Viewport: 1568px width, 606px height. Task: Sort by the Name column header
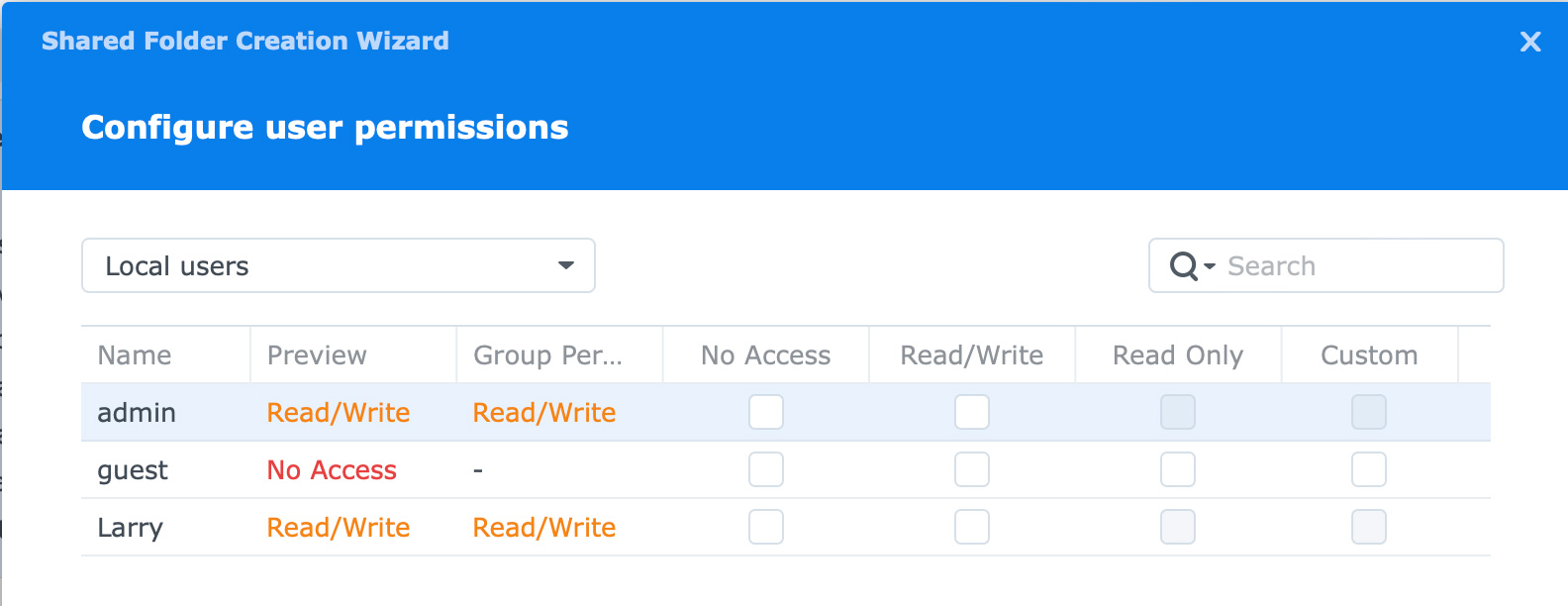pyautogui.click(x=135, y=355)
